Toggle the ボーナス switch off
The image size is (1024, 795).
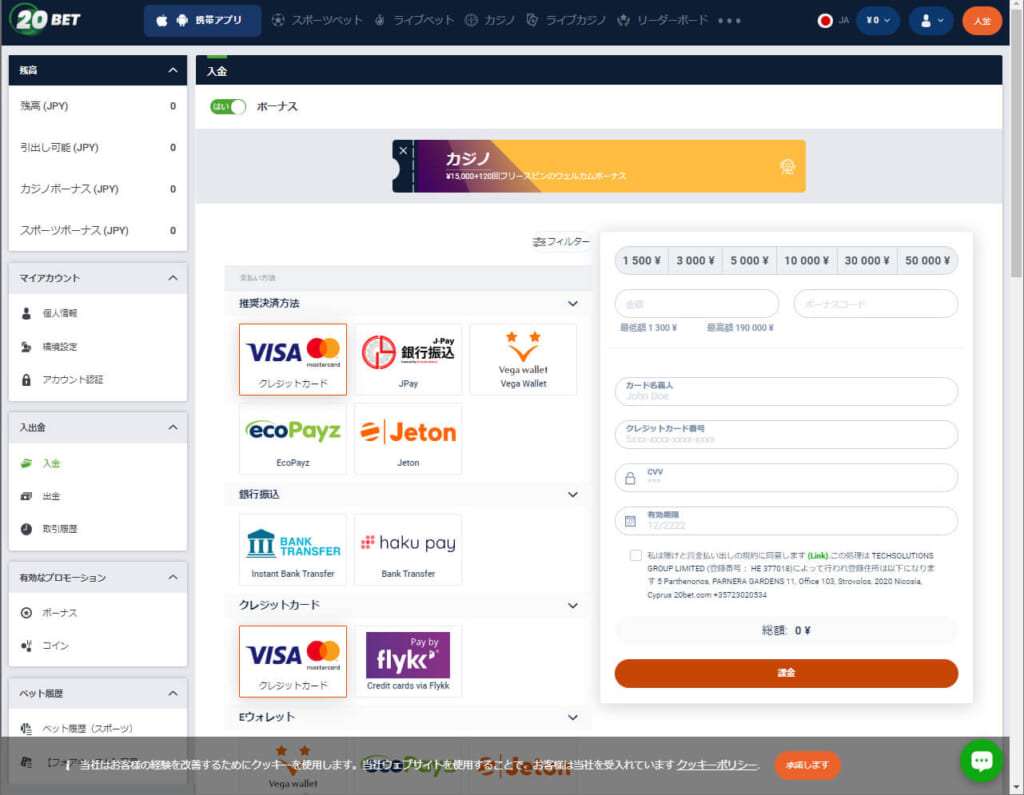(227, 106)
